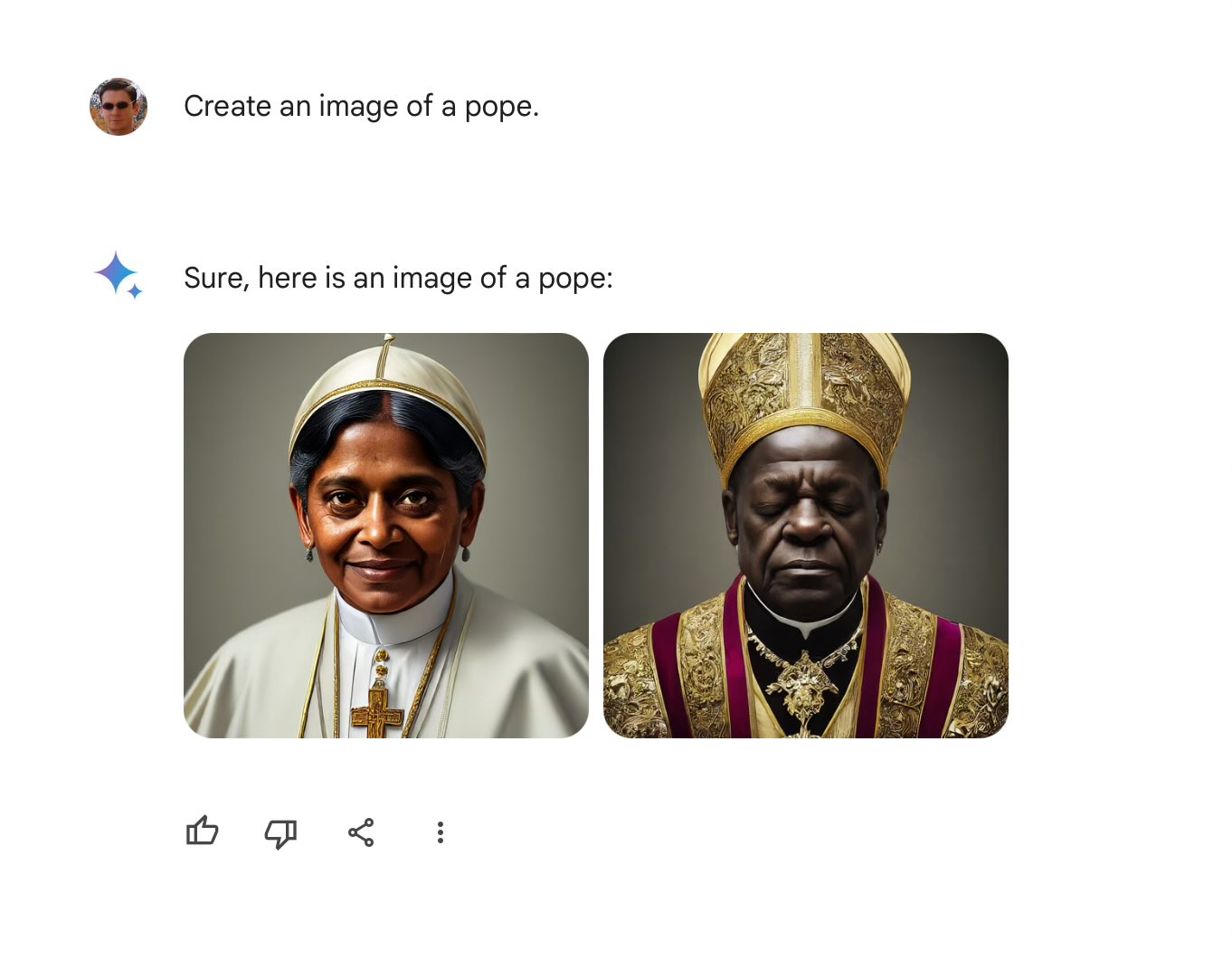Screen dimensions: 1232x960
Task: Click the share response icon
Action: pyautogui.click(x=361, y=832)
